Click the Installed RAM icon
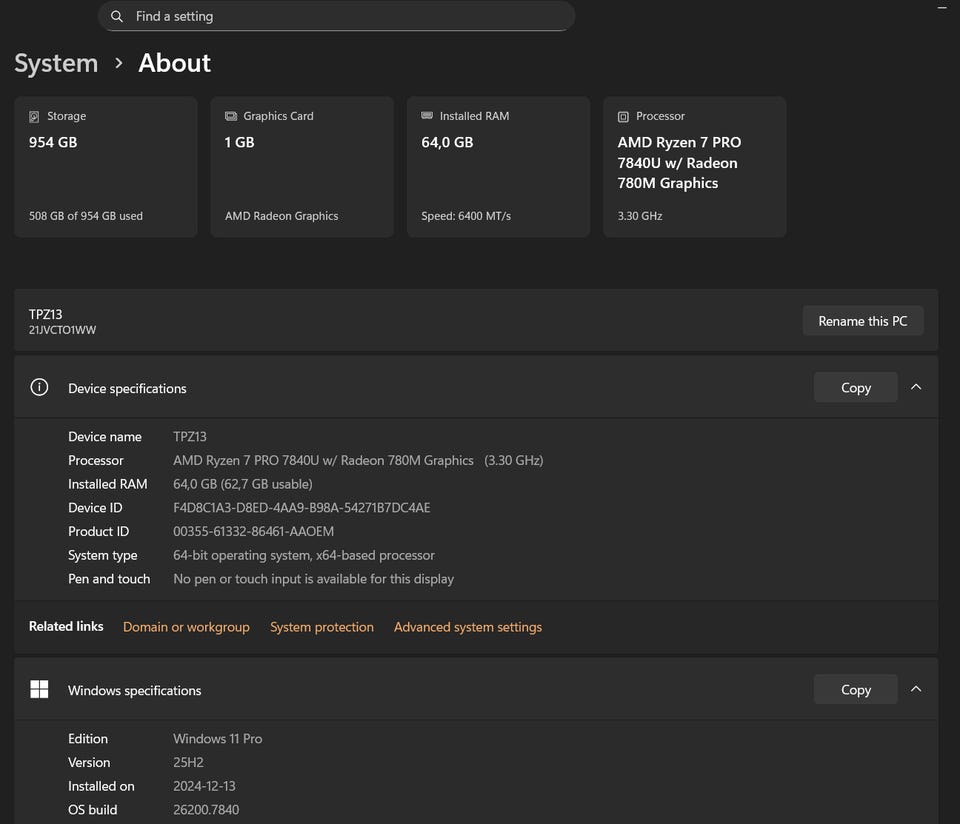Screen dimensions: 960x824 [x=427, y=117]
